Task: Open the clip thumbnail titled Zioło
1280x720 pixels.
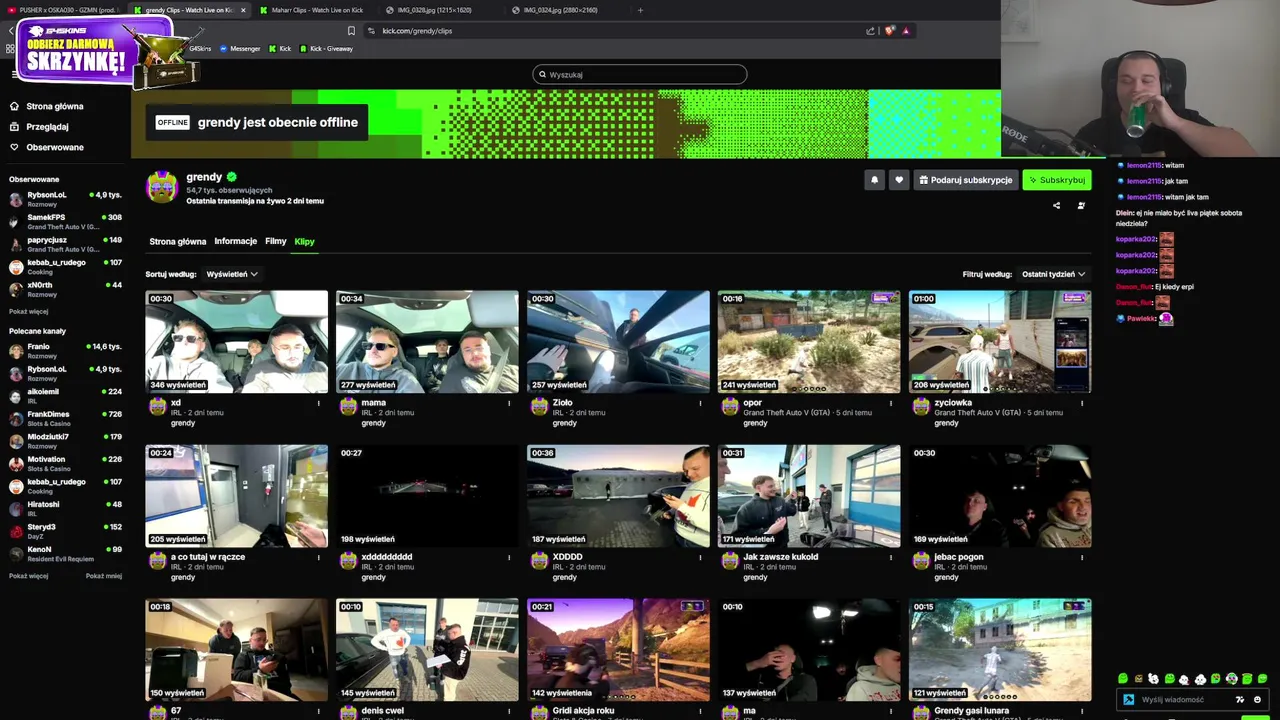Action: click(618, 342)
